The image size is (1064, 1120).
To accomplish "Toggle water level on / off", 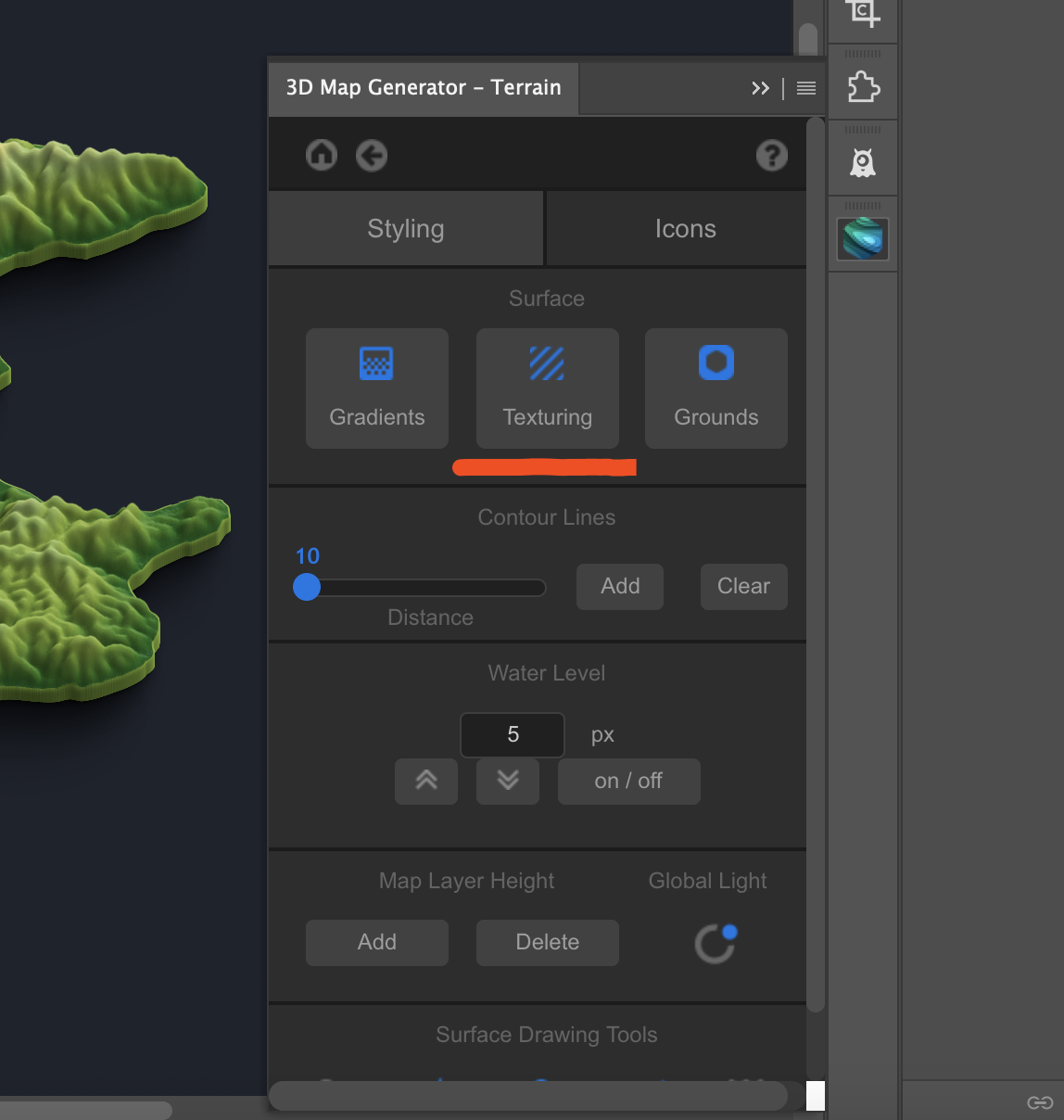I will (629, 782).
